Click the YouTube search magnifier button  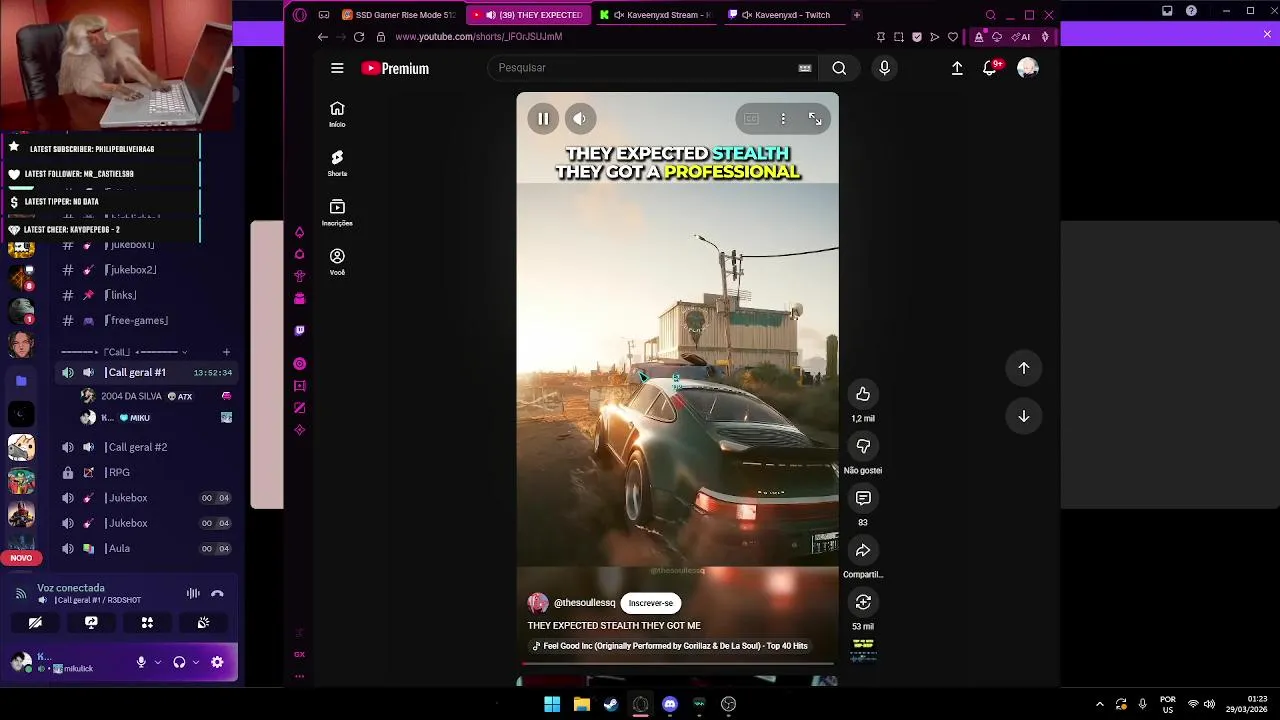click(839, 68)
